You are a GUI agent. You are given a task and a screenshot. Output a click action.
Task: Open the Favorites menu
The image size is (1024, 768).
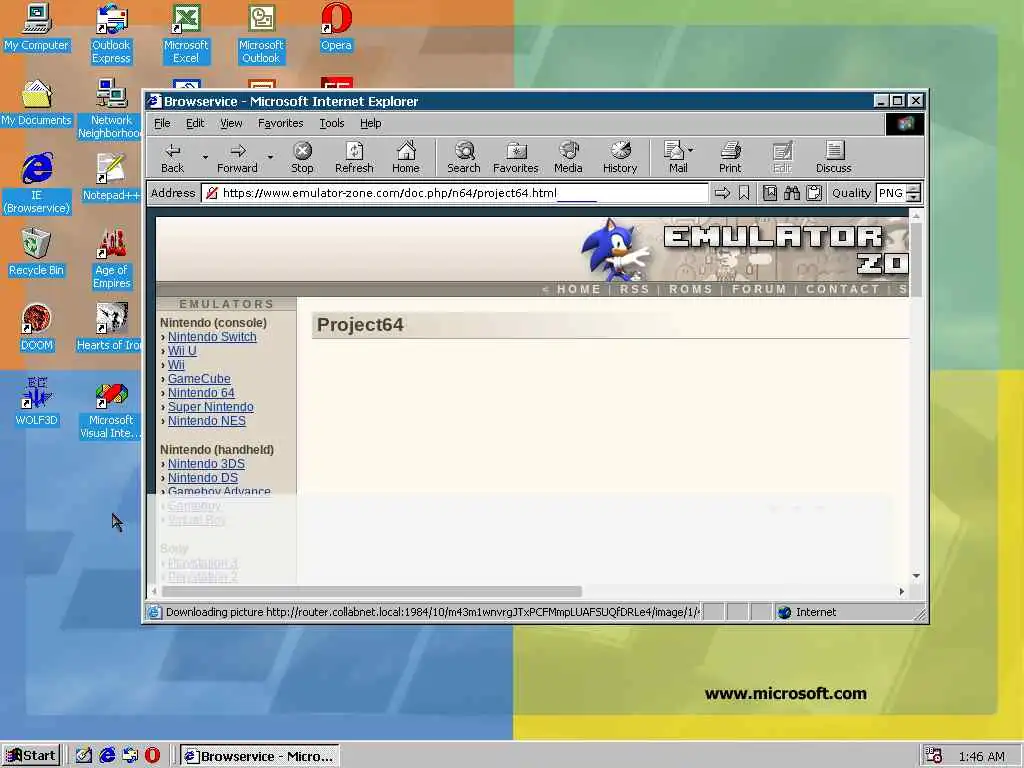[x=280, y=123]
